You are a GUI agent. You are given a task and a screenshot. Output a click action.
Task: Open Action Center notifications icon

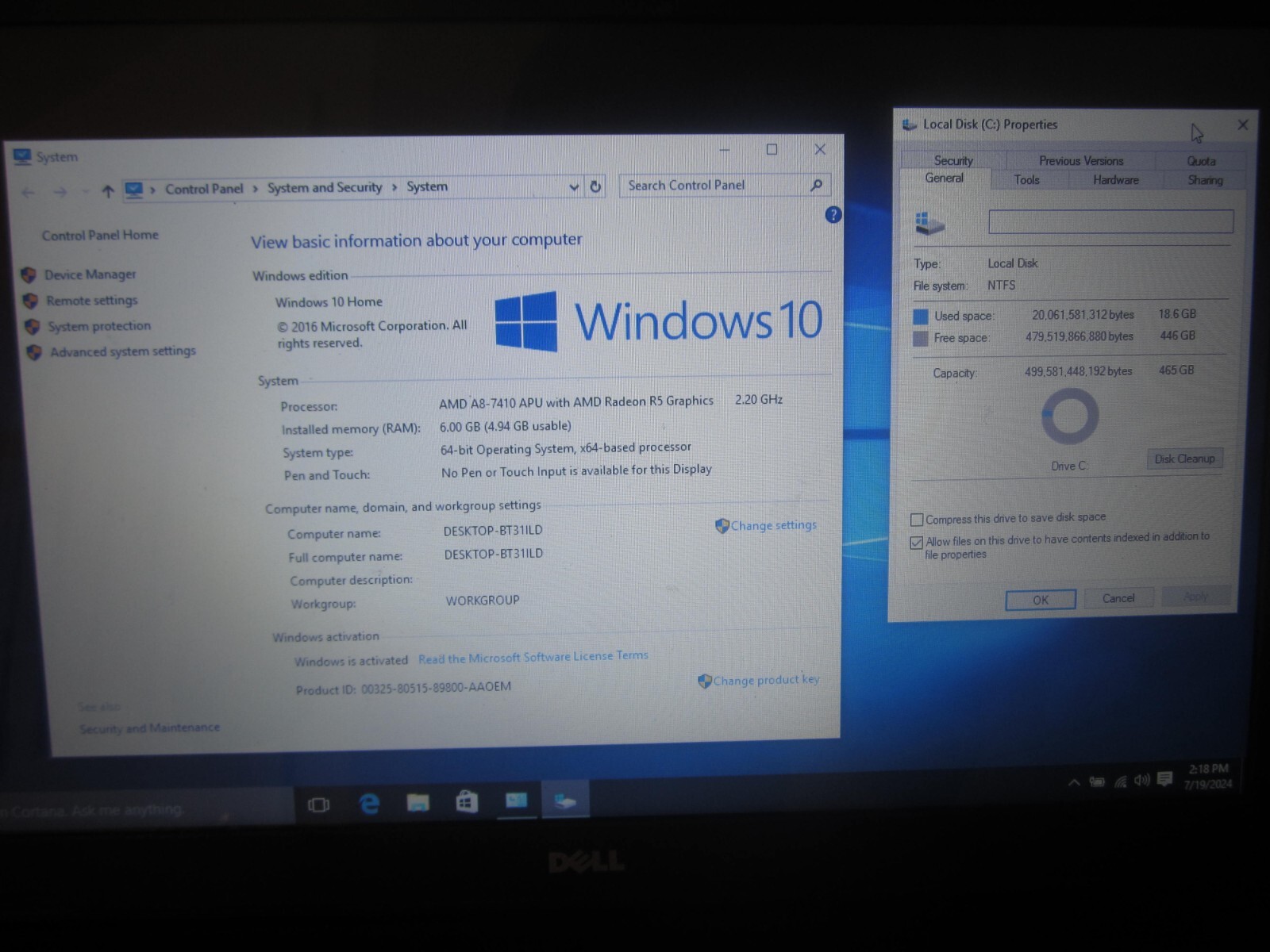tap(1164, 779)
